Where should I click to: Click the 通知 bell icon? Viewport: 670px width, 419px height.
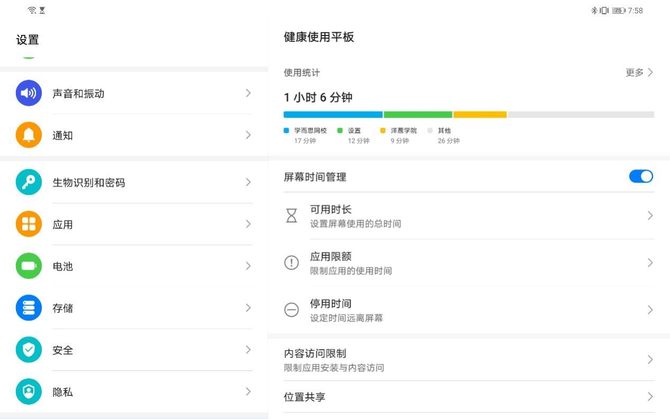click(x=29, y=135)
